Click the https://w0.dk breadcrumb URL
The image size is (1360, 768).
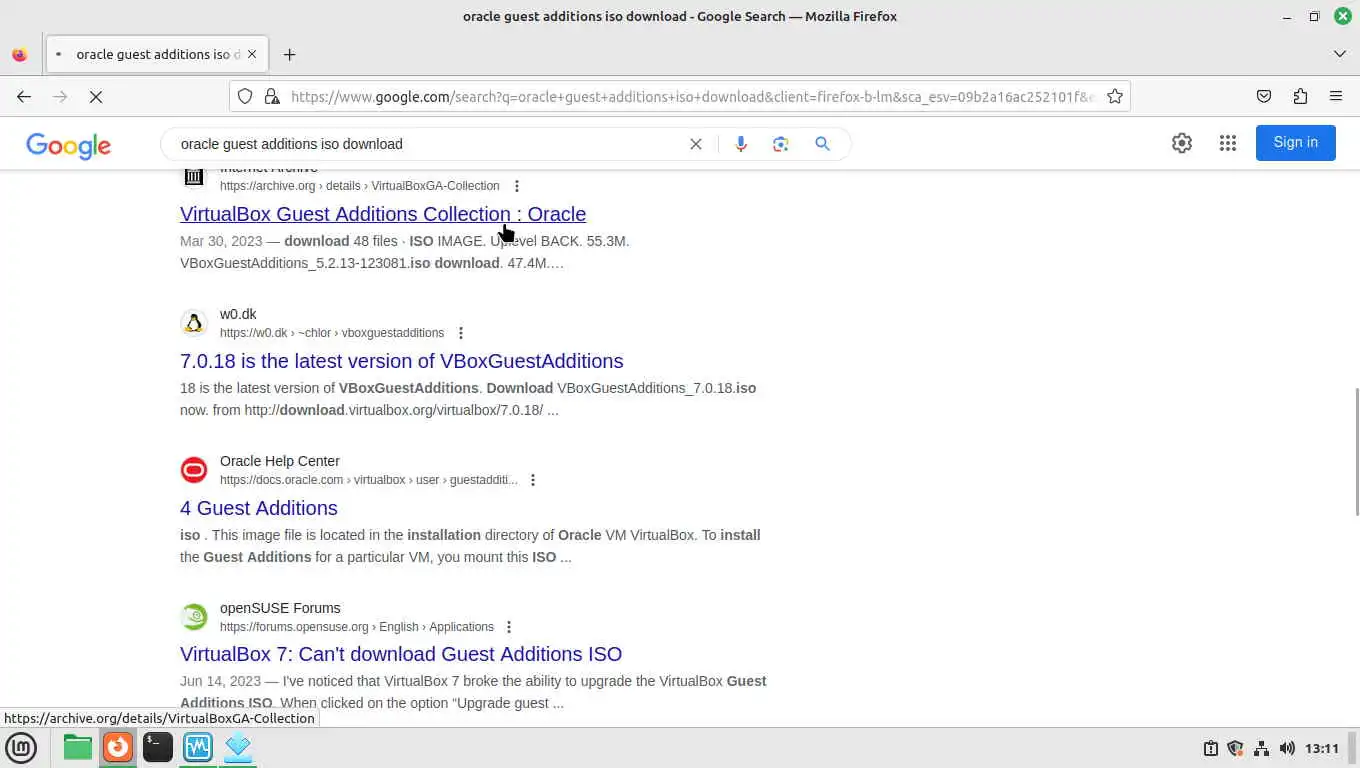332,333
